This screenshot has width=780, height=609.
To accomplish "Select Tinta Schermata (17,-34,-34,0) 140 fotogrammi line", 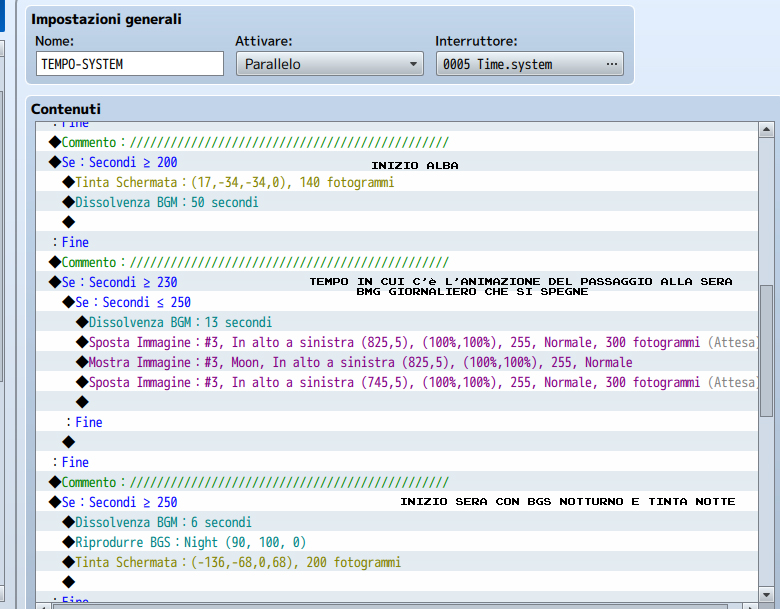I will pyautogui.click(x=397, y=182).
